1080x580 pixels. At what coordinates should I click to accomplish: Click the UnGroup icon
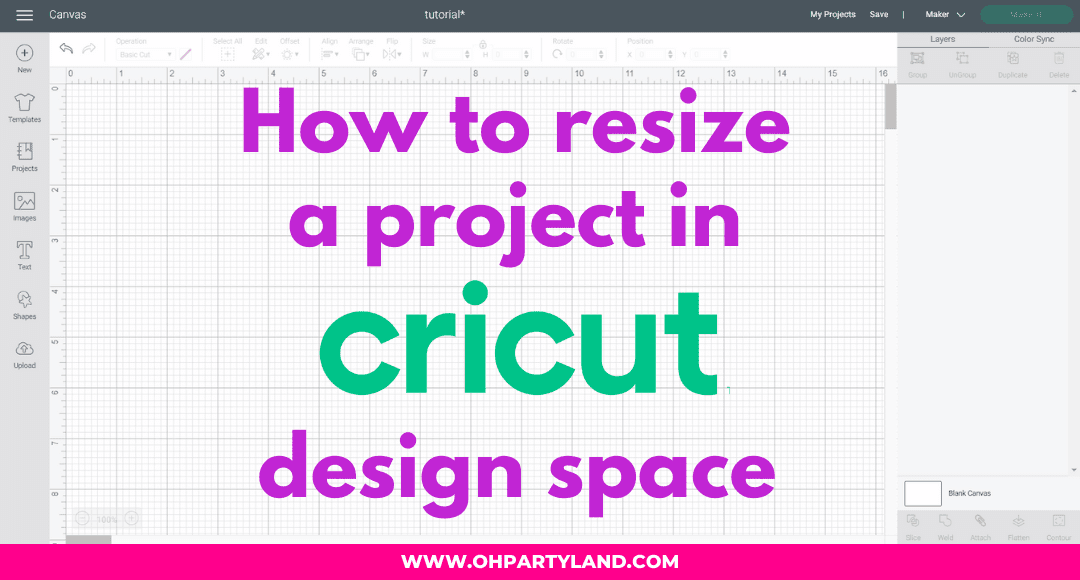962,59
